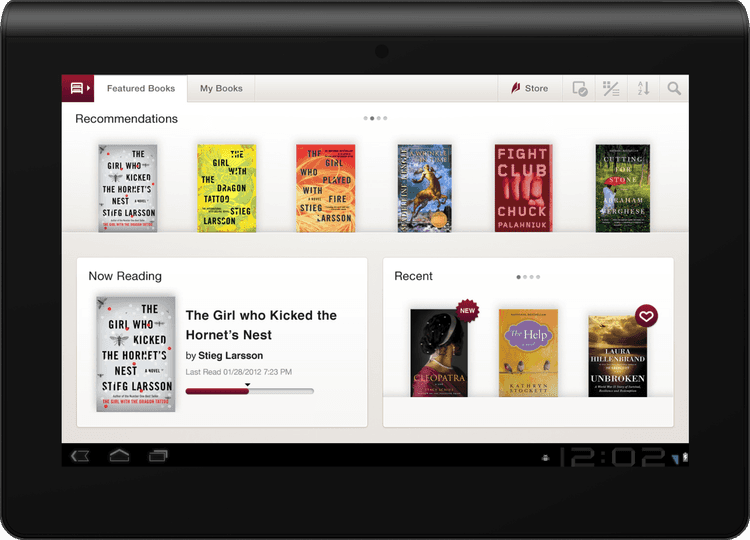Image resolution: width=750 pixels, height=540 pixels.
Task: Click the Last Read date text
Action: click(x=239, y=372)
